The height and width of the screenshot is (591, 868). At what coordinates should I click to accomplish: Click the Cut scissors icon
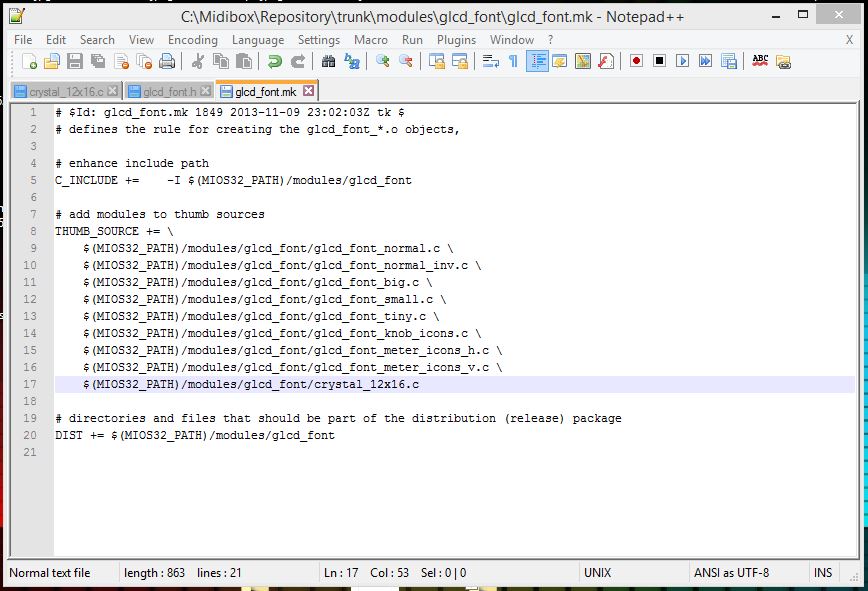(198, 61)
